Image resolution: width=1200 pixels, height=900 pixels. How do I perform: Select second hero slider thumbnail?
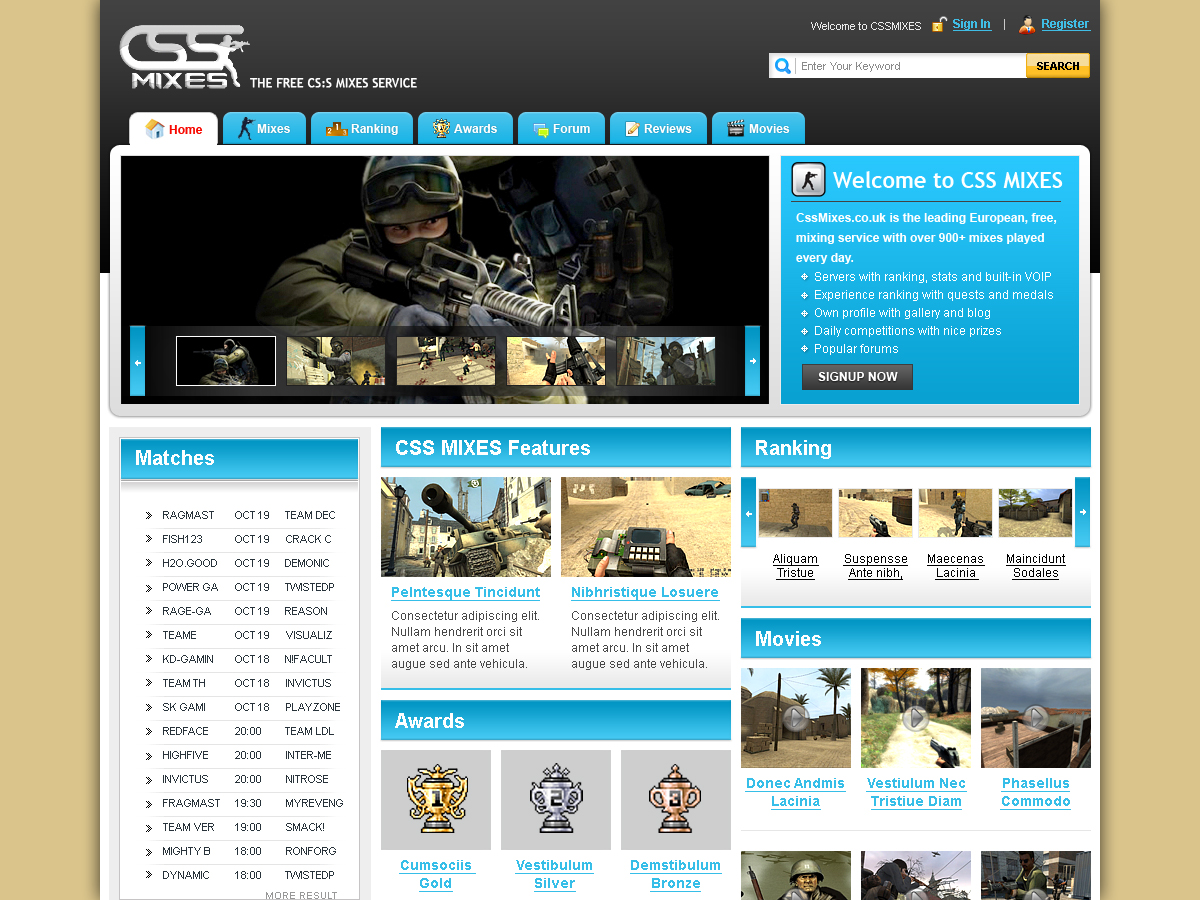click(336, 361)
